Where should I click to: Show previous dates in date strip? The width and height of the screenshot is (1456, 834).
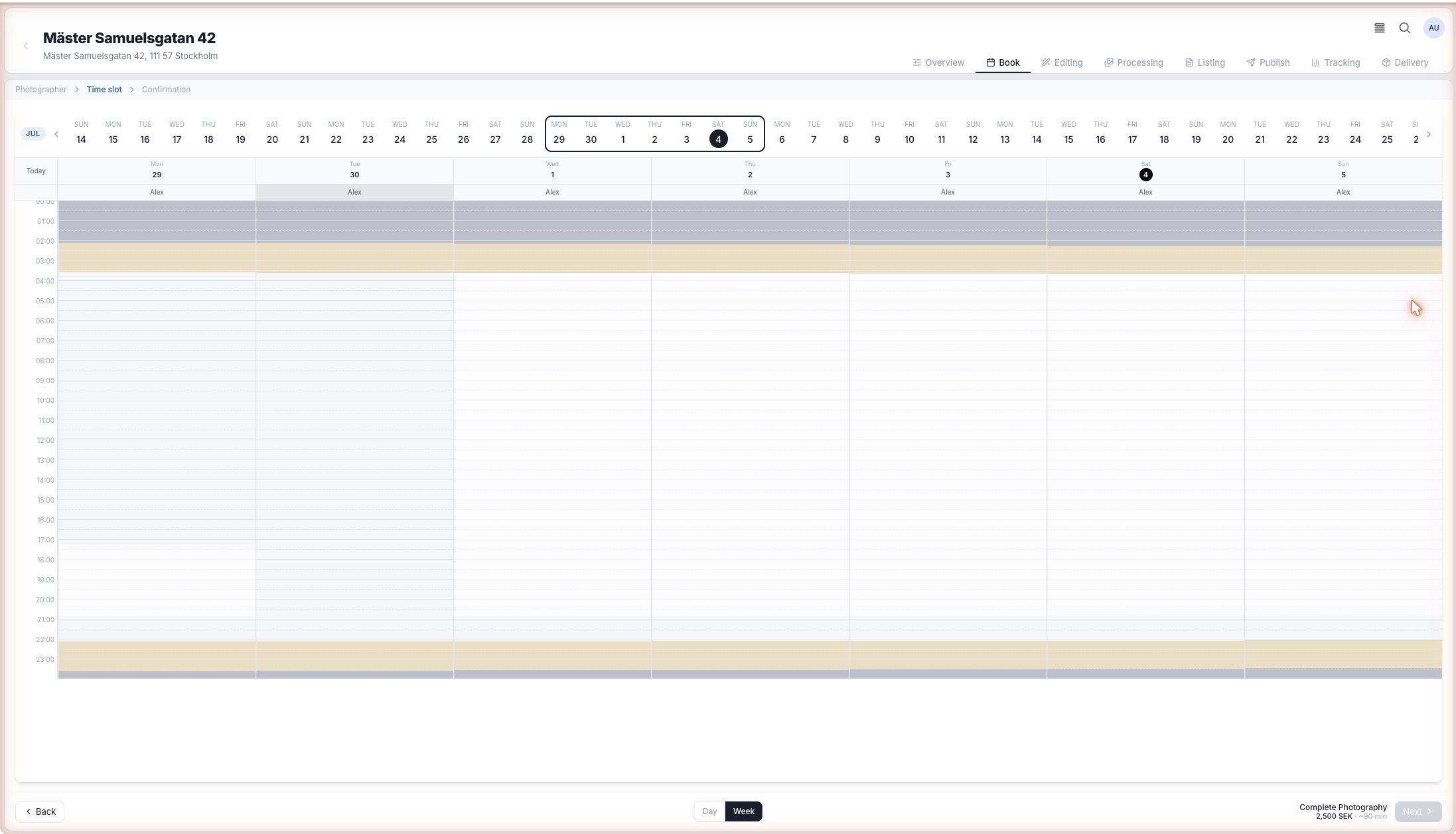[56, 134]
